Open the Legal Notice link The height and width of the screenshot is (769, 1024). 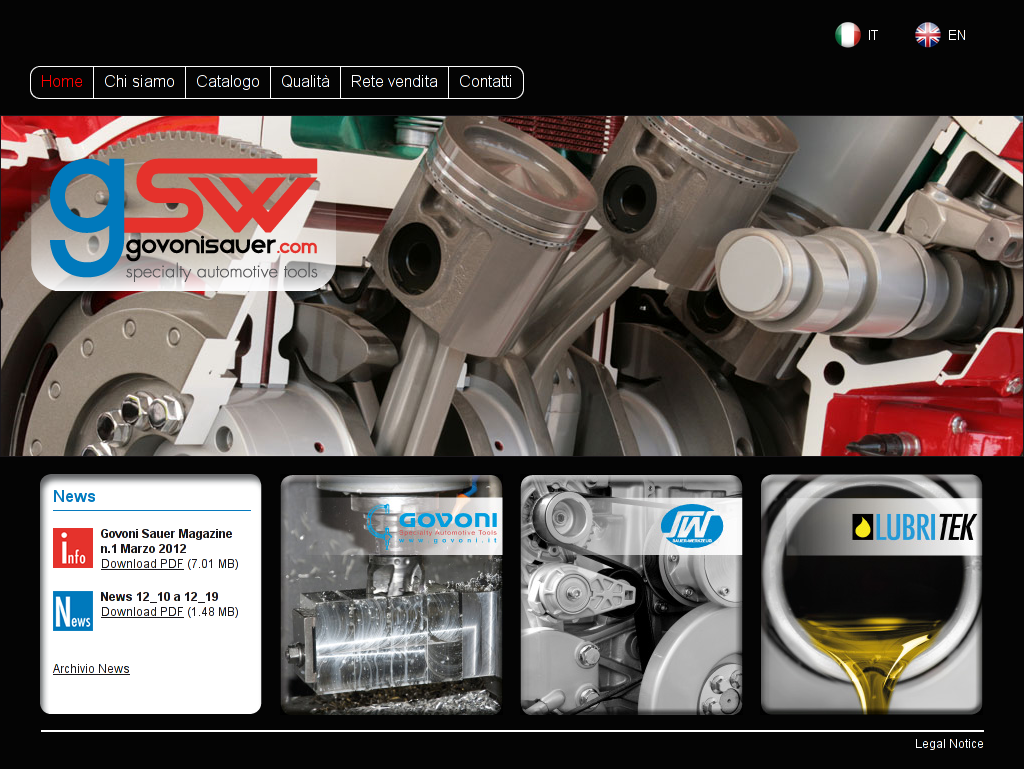click(949, 744)
